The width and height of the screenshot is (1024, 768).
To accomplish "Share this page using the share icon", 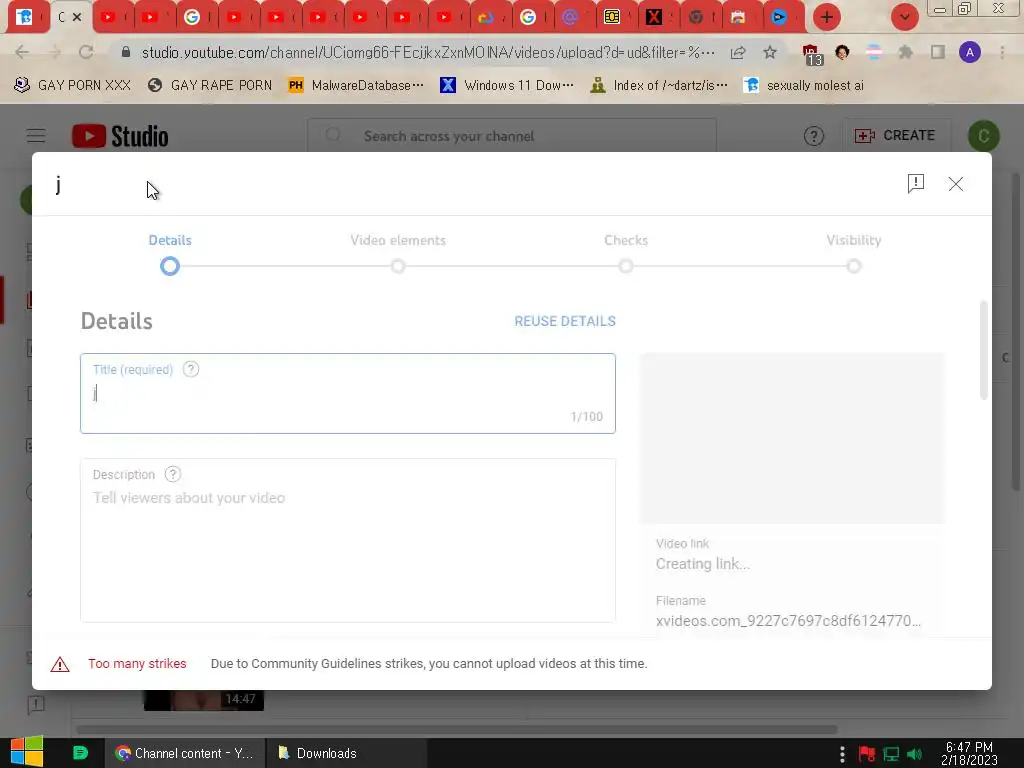I will pyautogui.click(x=738, y=52).
